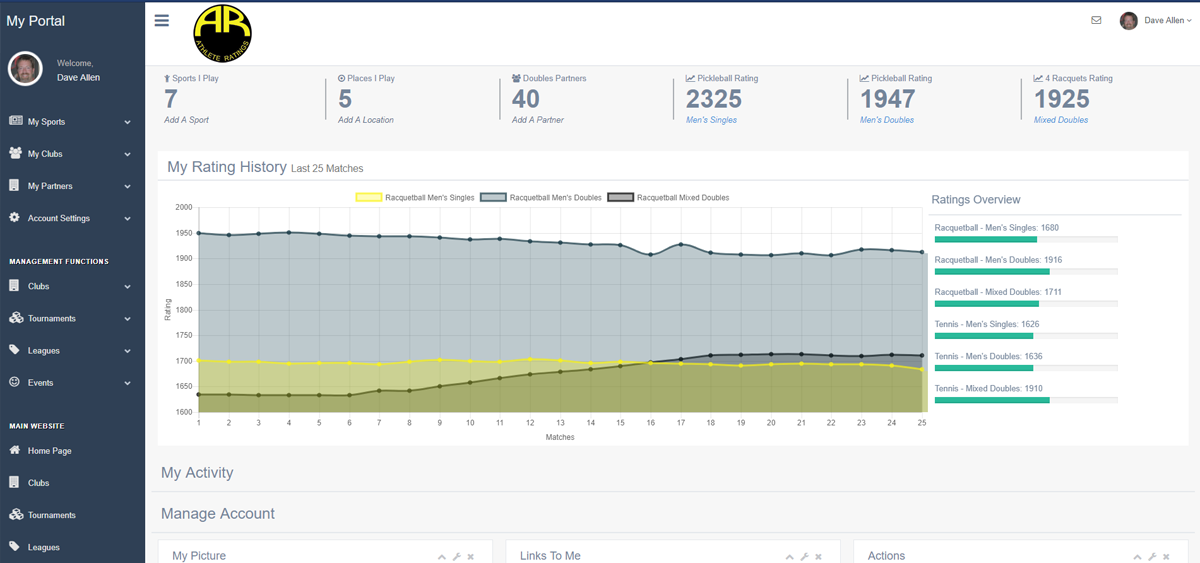Image resolution: width=1200 pixels, height=563 pixels.
Task: Open the Men's Singles pickleball rating link
Action: point(711,120)
